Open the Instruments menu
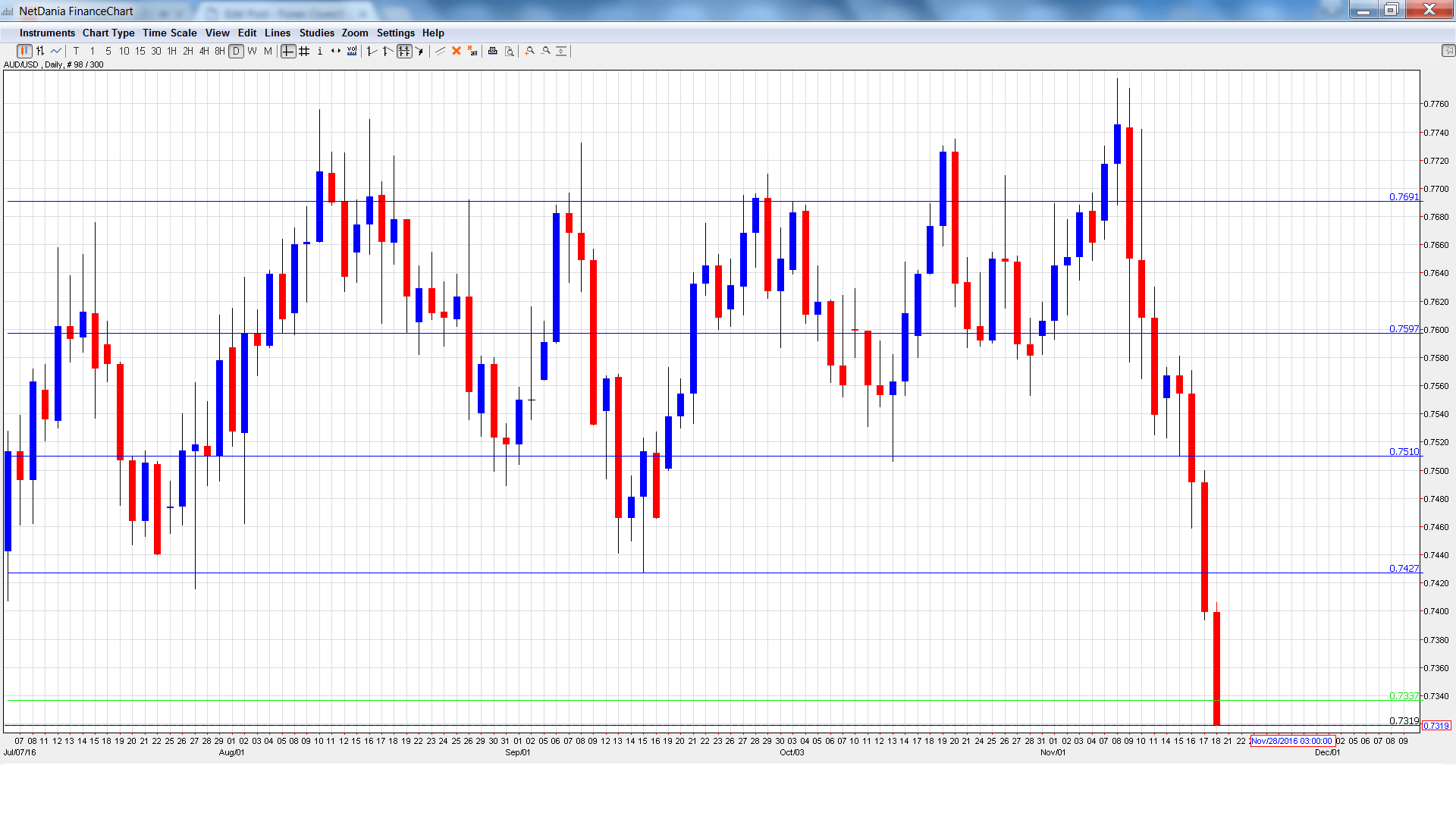This screenshot has width=1456, height=819. (x=47, y=33)
